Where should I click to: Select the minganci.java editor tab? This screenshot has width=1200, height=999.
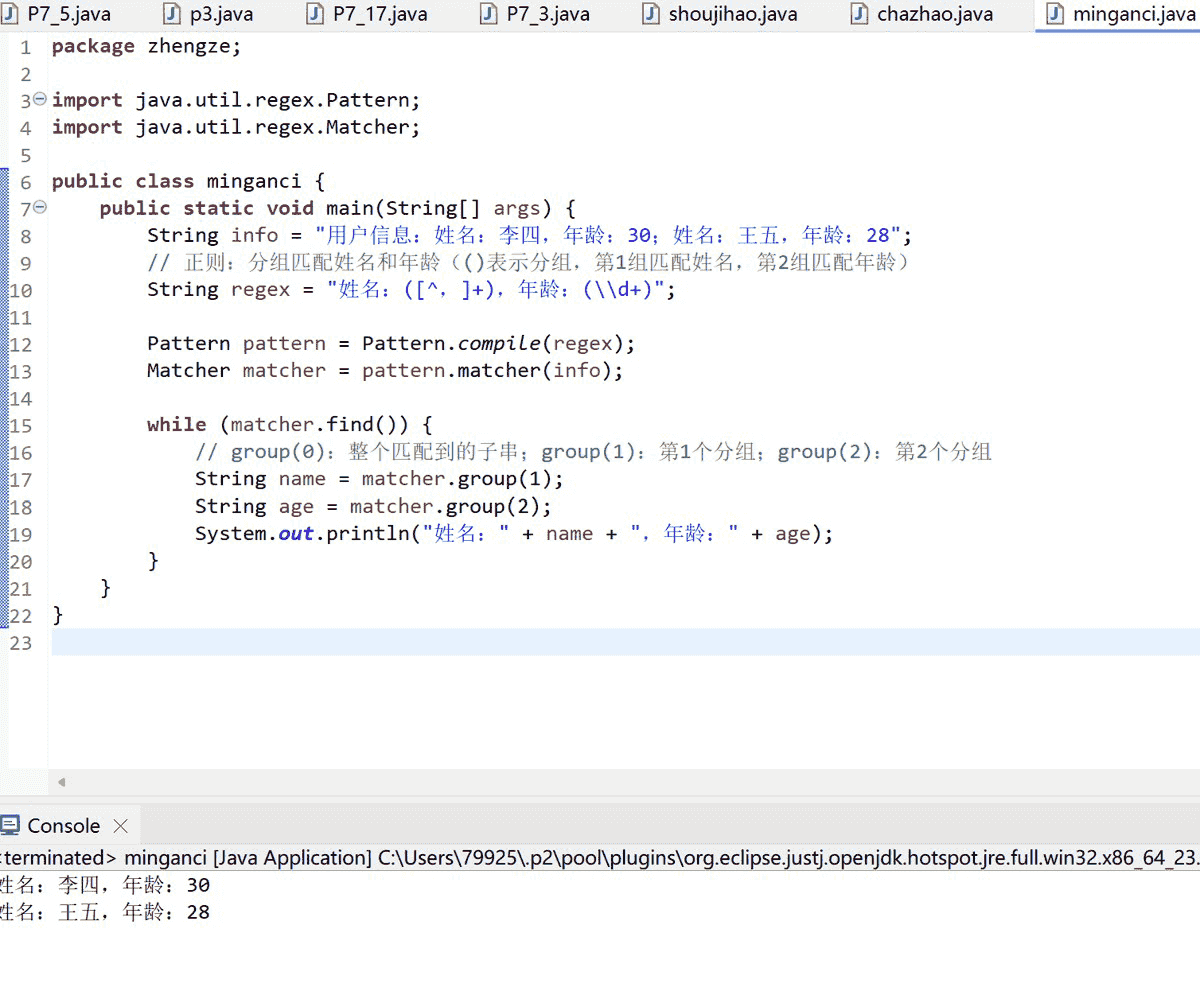[1121, 14]
